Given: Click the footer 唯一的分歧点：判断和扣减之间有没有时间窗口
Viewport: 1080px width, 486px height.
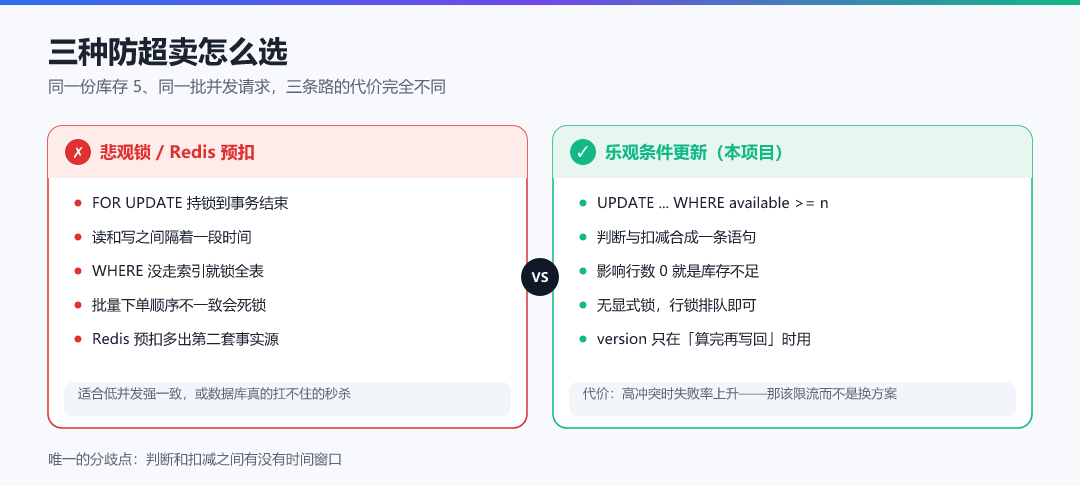Looking at the screenshot, I should click(195, 459).
